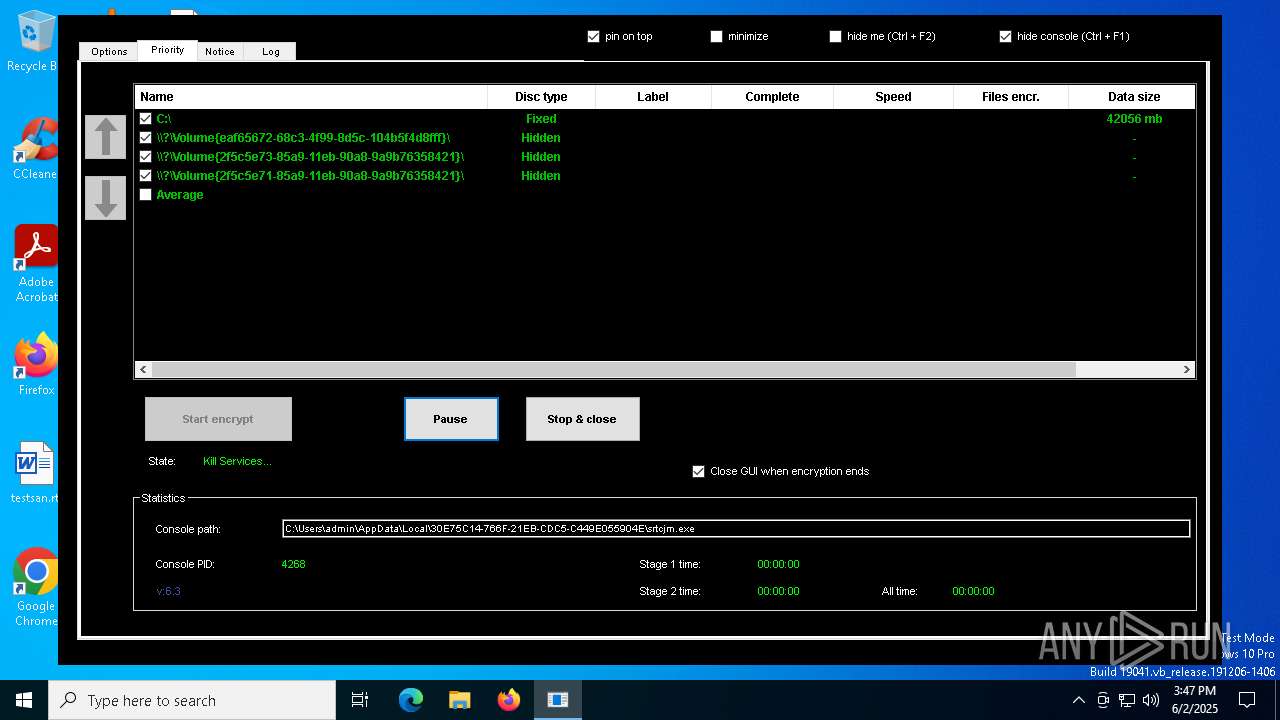Select running encryptor app in taskbar

pyautogui.click(x=558, y=700)
